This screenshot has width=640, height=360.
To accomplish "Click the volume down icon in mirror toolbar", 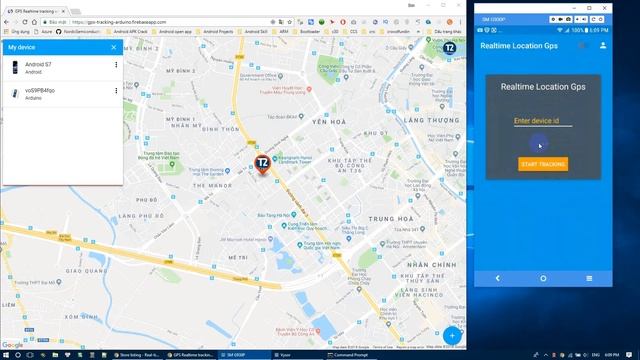I will pyautogui.click(x=578, y=19).
